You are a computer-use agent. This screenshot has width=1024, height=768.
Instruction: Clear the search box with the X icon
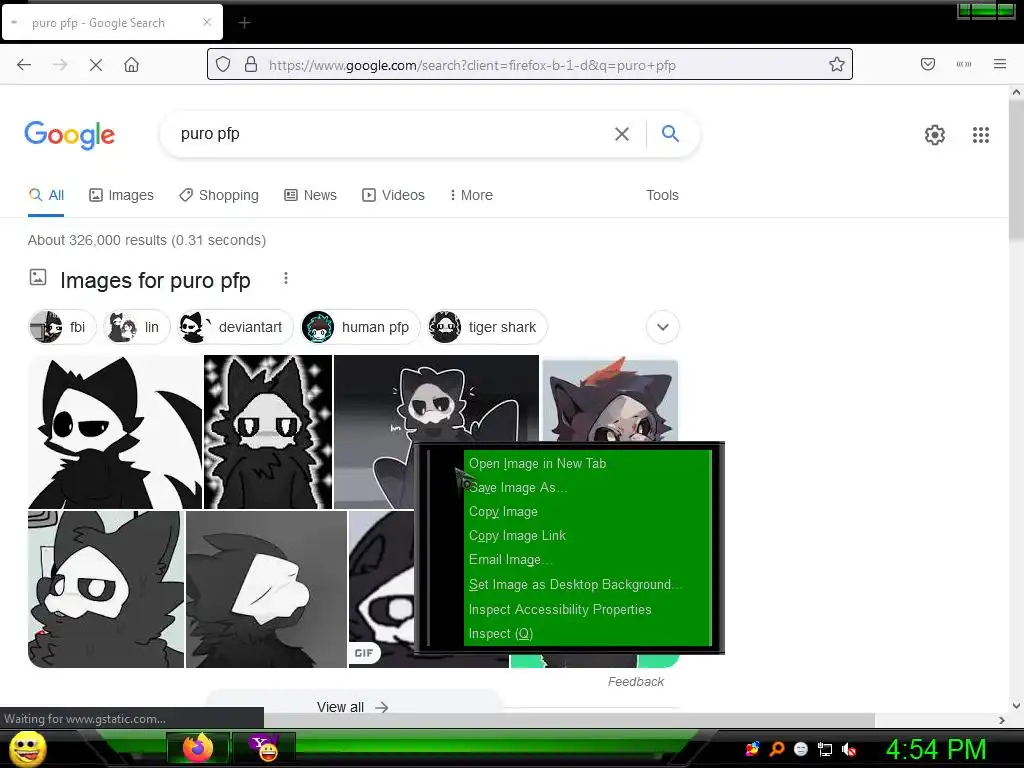[622, 134]
